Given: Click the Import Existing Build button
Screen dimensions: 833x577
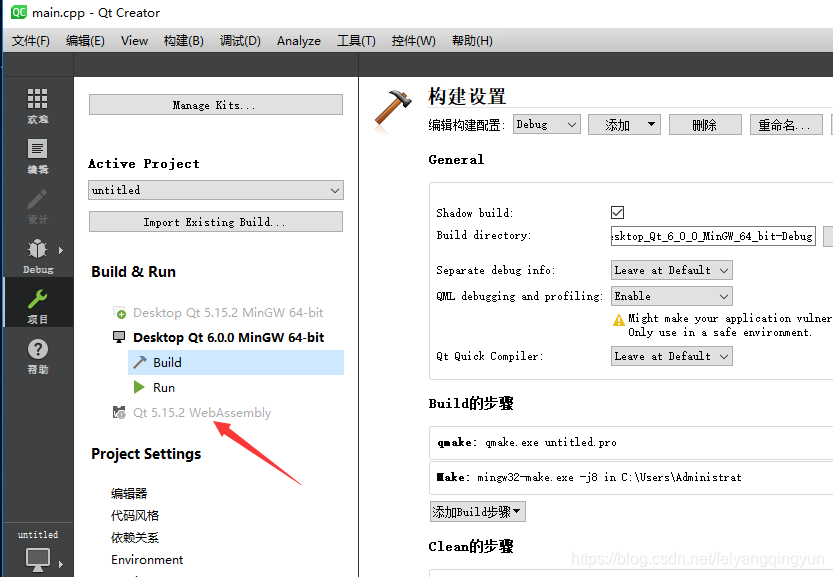Looking at the screenshot, I should click(x=215, y=222).
